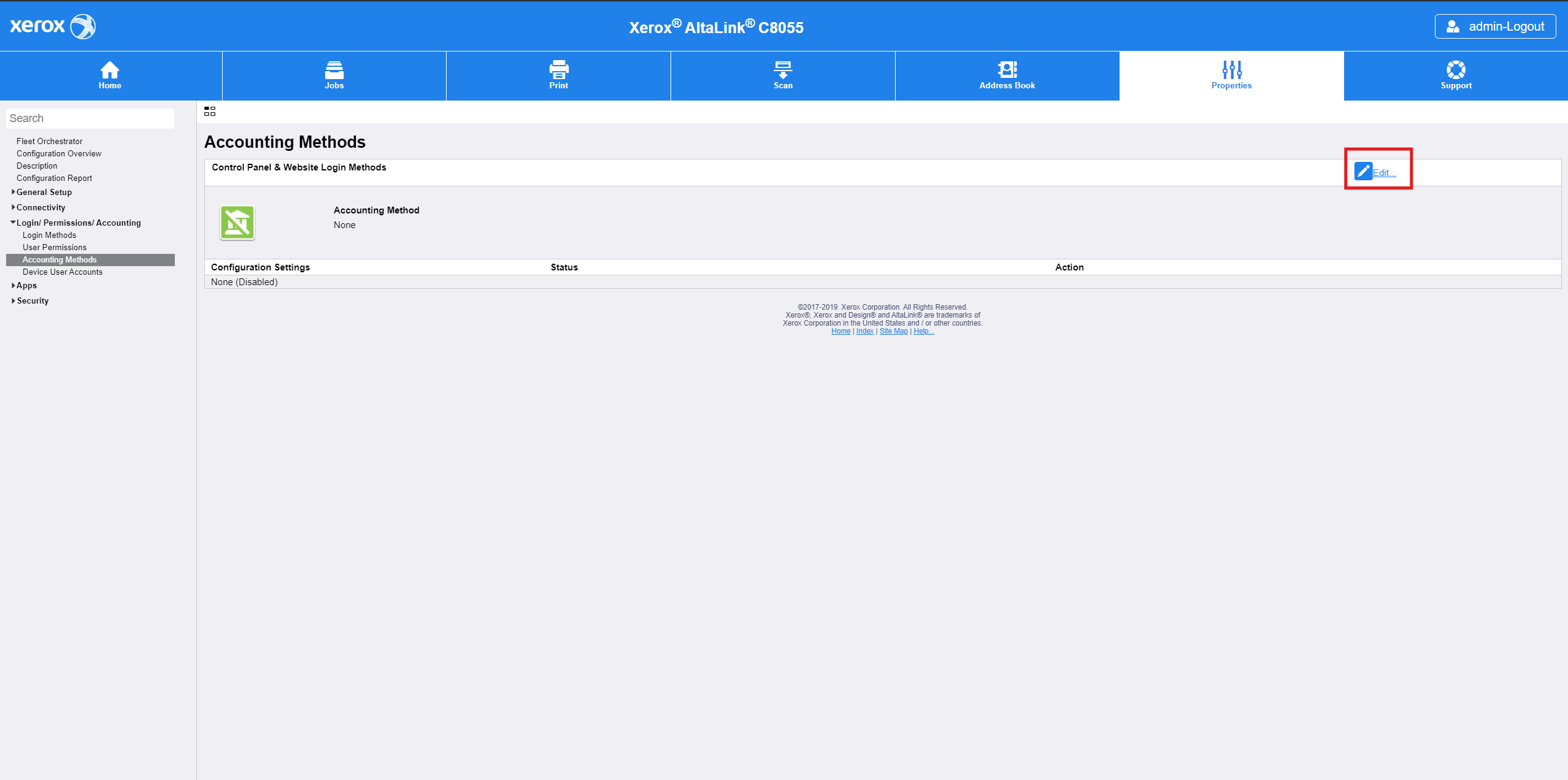Viewport: 1568px width, 780px height.
Task: Click the Edit pencil icon
Action: (x=1363, y=171)
